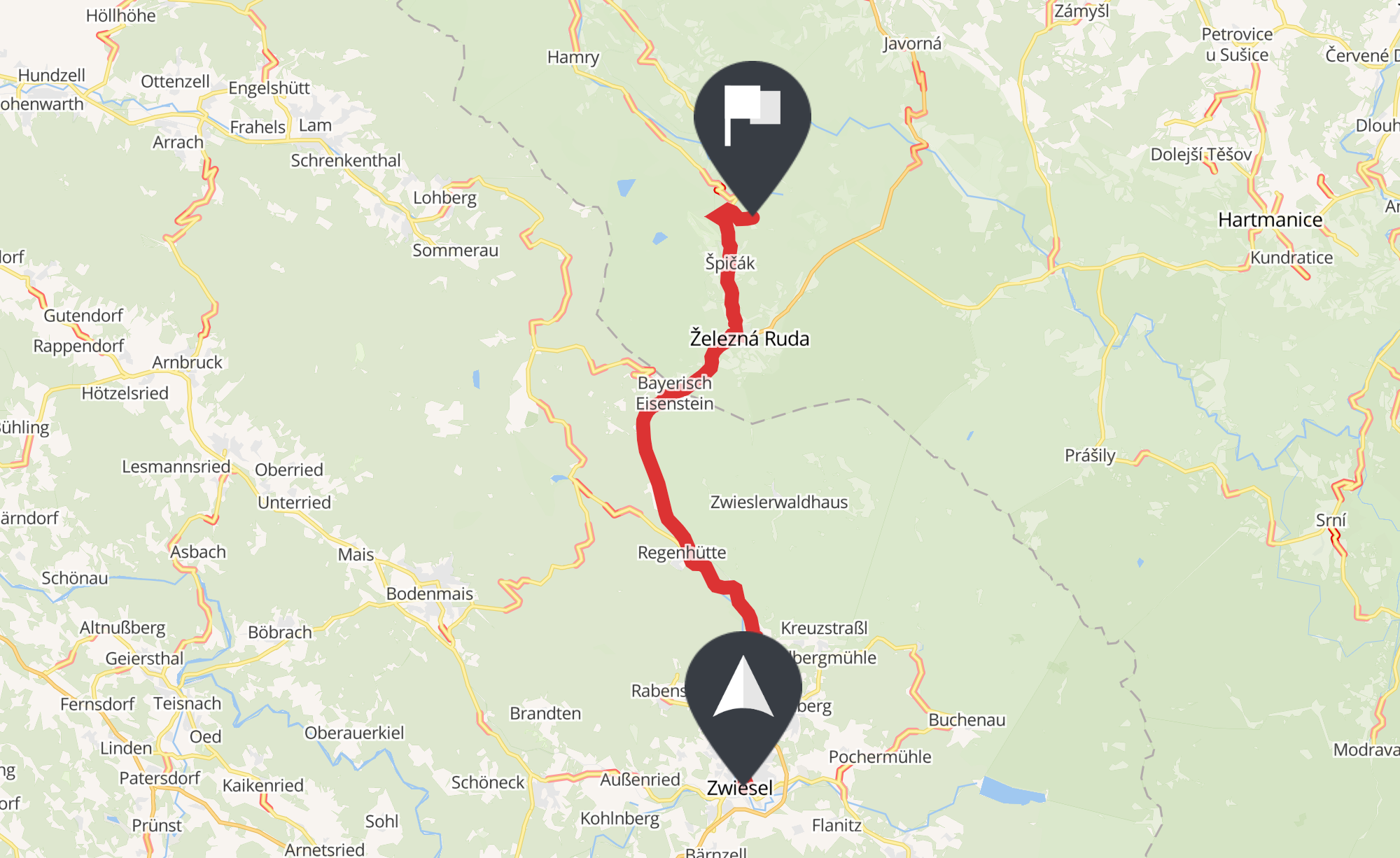This screenshot has height=858, width=1400.
Task: Click the Teisnach town label
Action: tap(187, 703)
